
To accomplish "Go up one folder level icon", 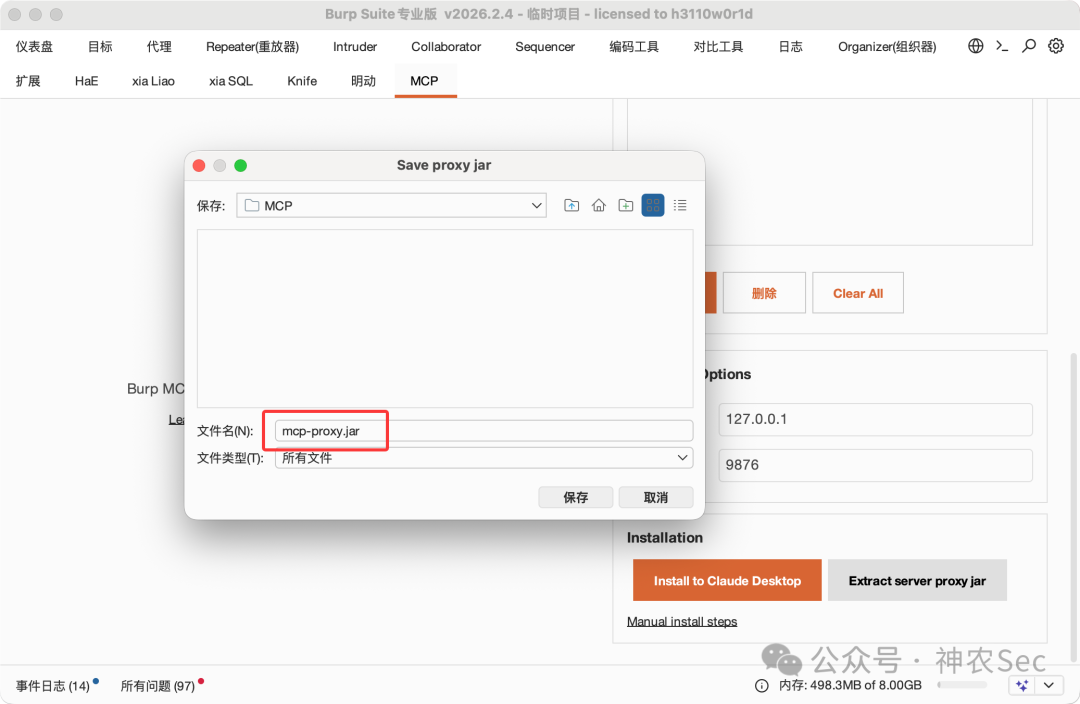I will (x=572, y=205).
